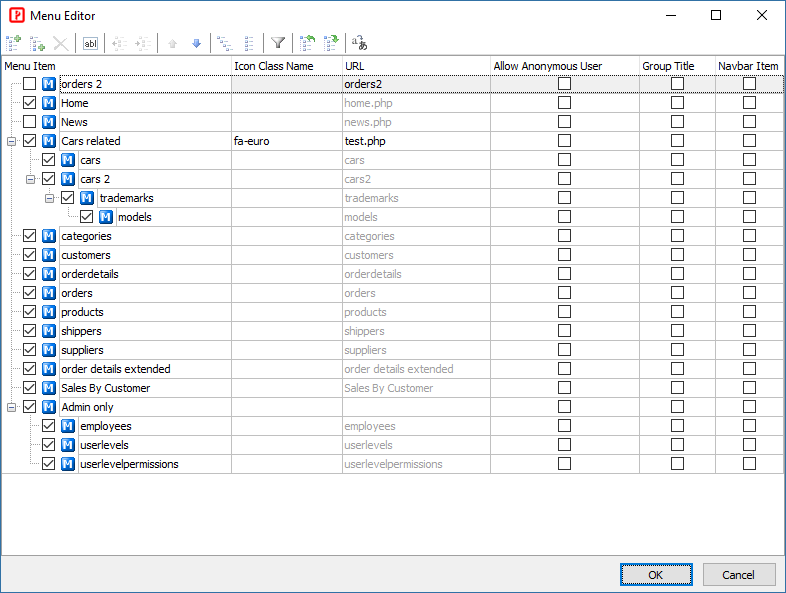The width and height of the screenshot is (786, 593).
Task: Click the list icon with green down arrow
Action: click(x=331, y=43)
